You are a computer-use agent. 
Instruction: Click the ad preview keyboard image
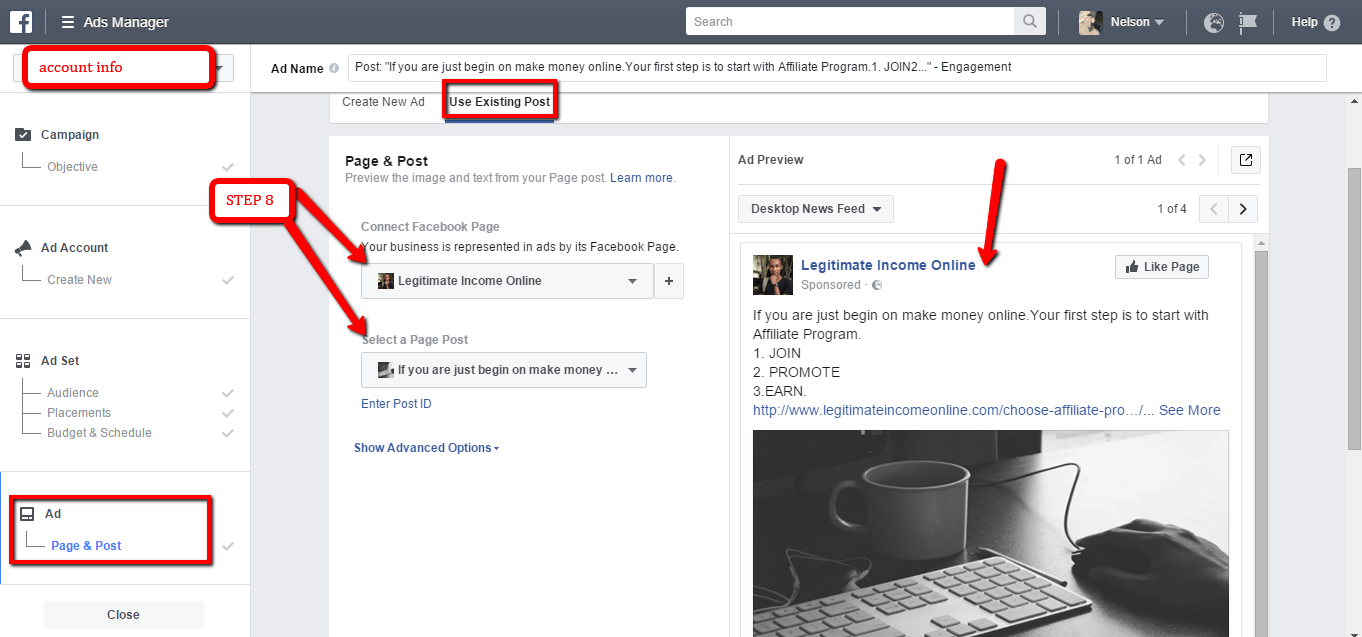(990, 533)
